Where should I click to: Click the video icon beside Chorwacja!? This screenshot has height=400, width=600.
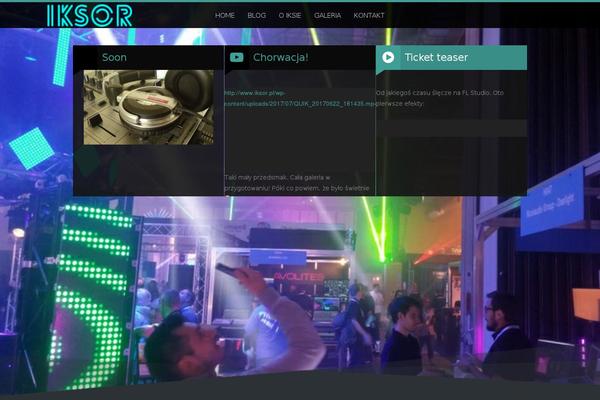point(236,57)
